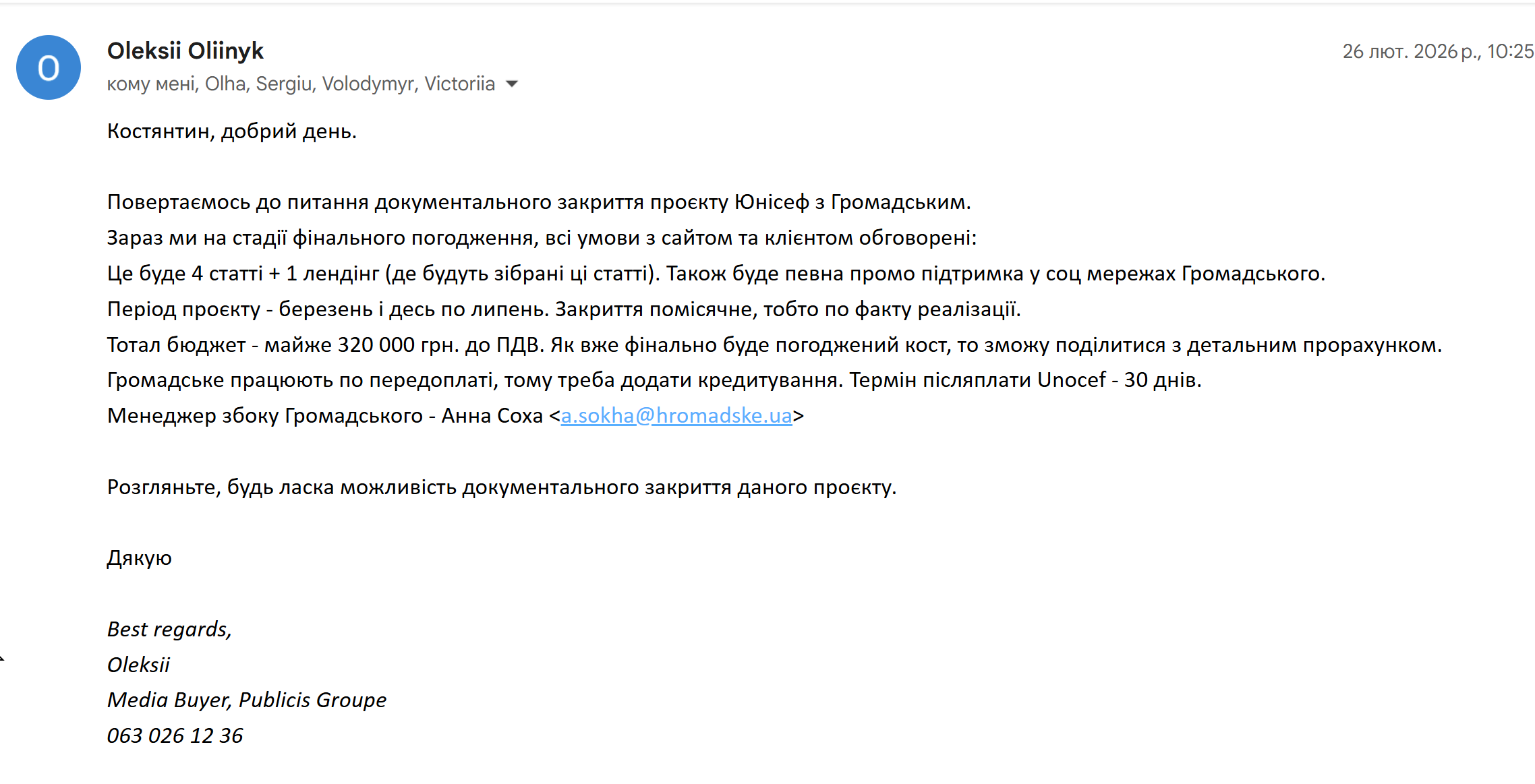Click sender name Oleksii Oliinyk
This screenshot has width=1535, height=784.
coord(185,51)
